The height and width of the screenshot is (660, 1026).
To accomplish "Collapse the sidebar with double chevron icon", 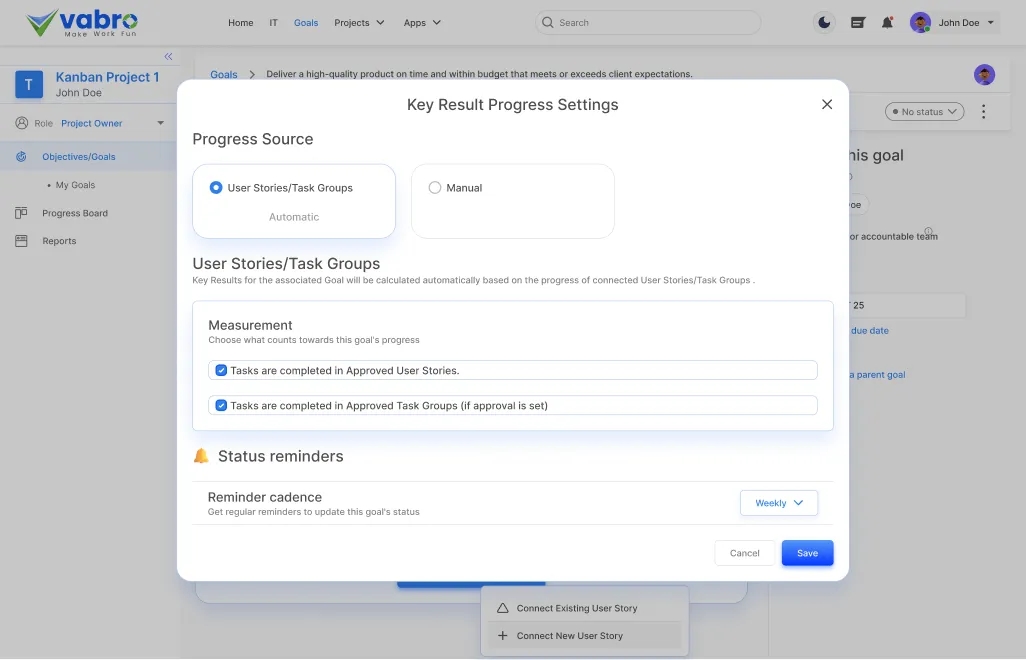I will tap(168, 57).
